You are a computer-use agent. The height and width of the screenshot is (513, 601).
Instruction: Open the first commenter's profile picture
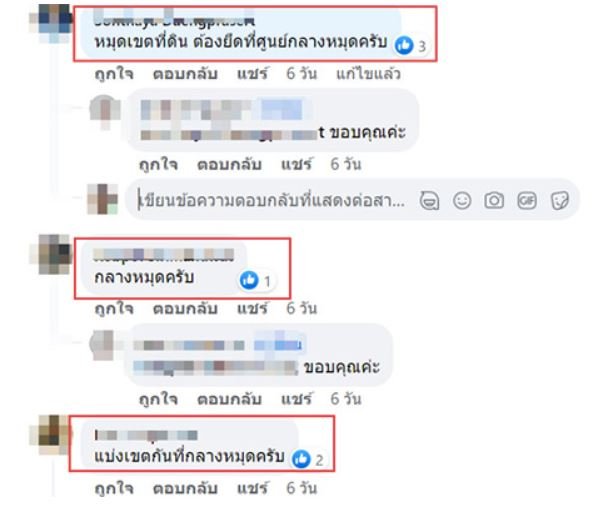click(51, 23)
